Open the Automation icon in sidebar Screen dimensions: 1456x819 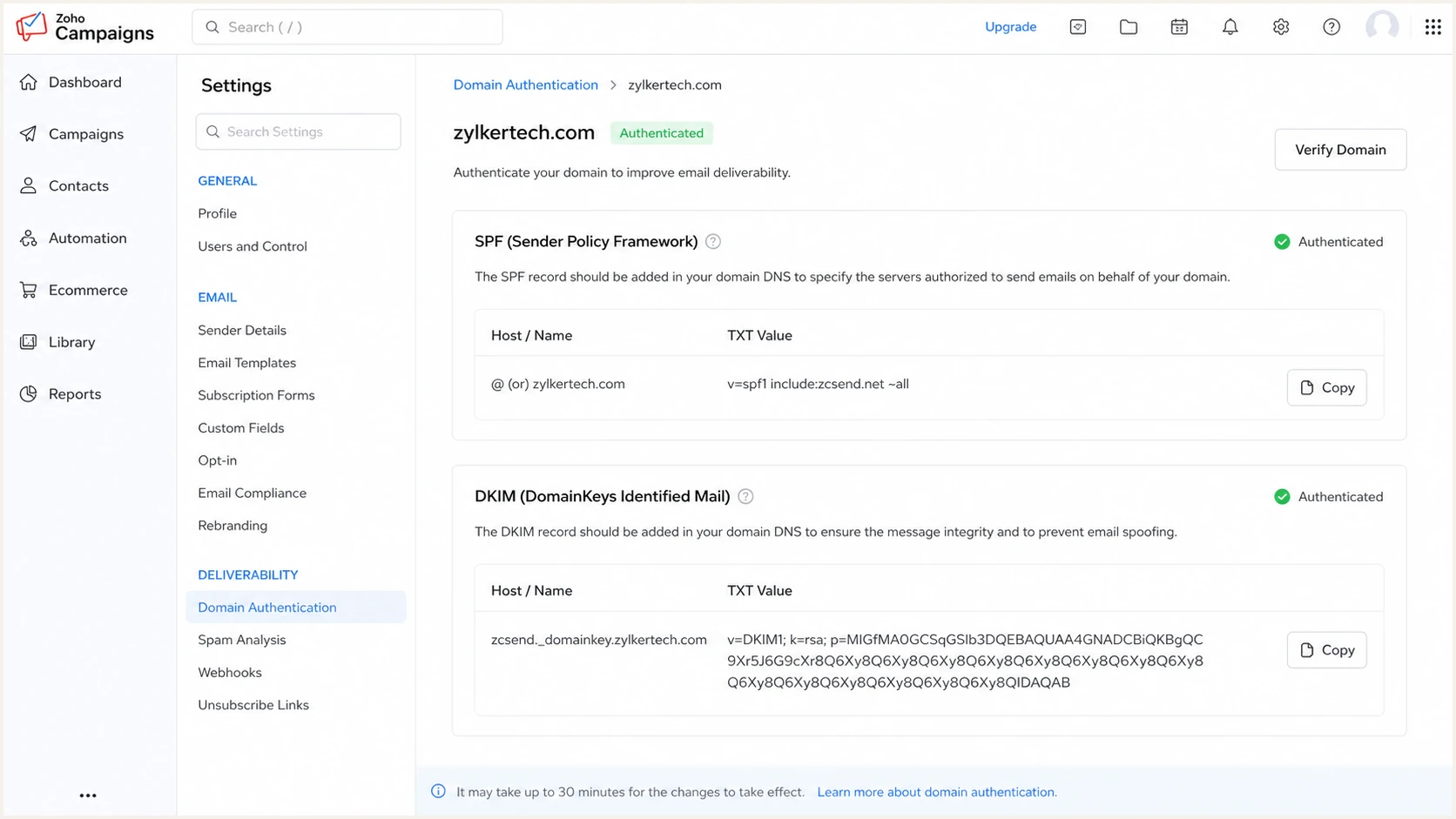click(x=29, y=238)
